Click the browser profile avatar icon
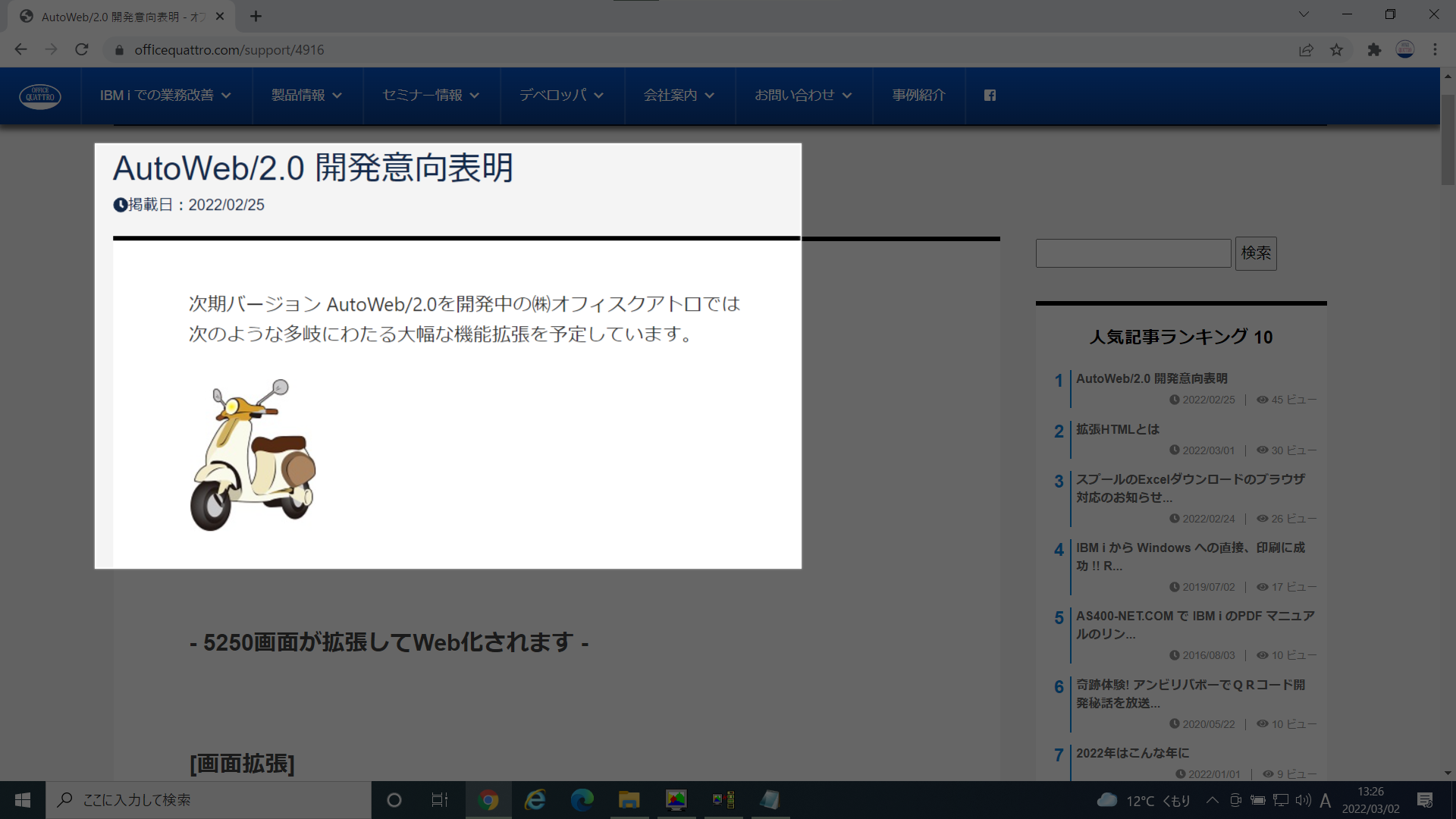Screen dimensions: 1456x819 (x=1405, y=50)
